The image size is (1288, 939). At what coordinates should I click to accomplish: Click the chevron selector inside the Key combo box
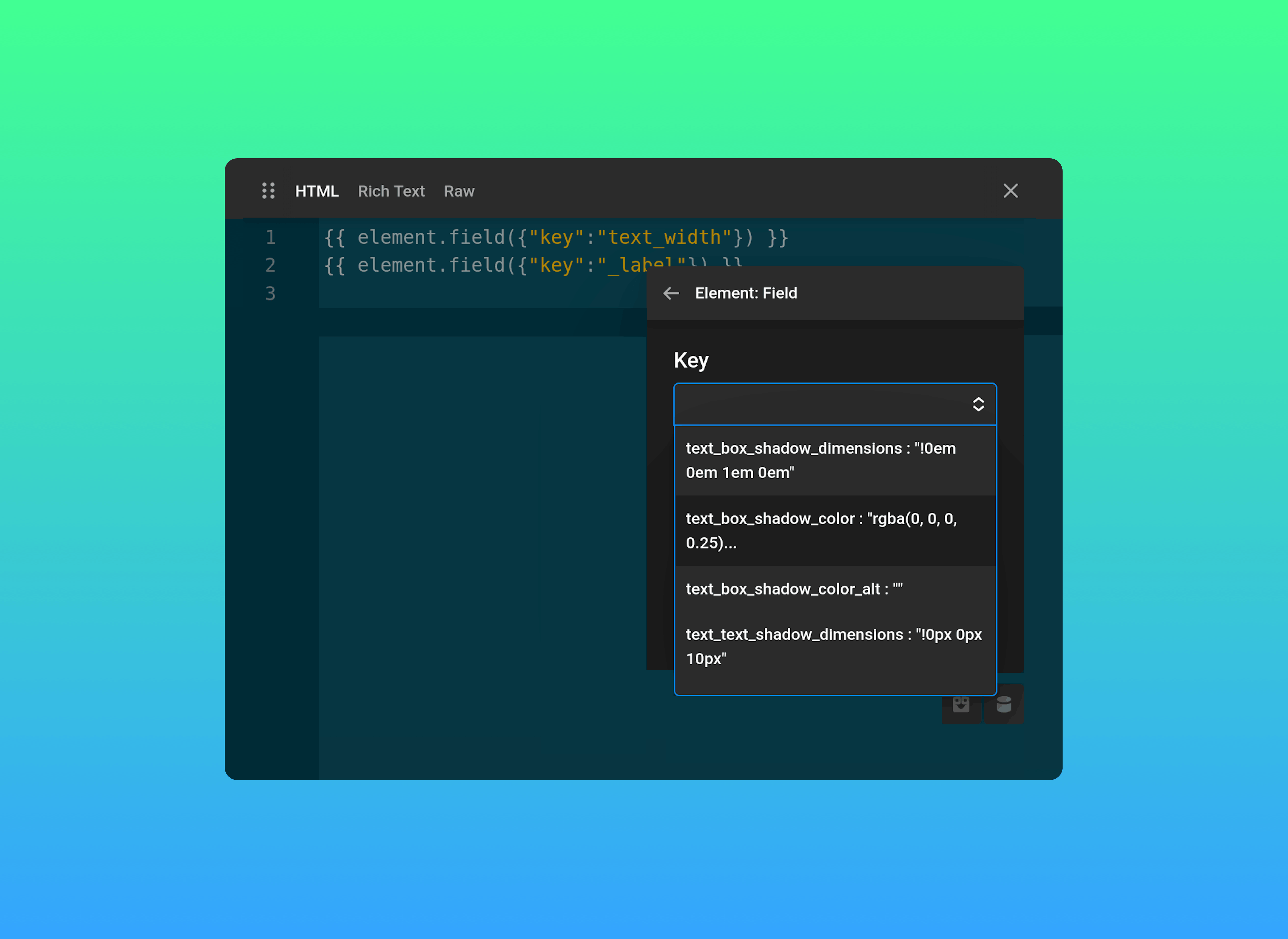pyautogui.click(x=979, y=404)
